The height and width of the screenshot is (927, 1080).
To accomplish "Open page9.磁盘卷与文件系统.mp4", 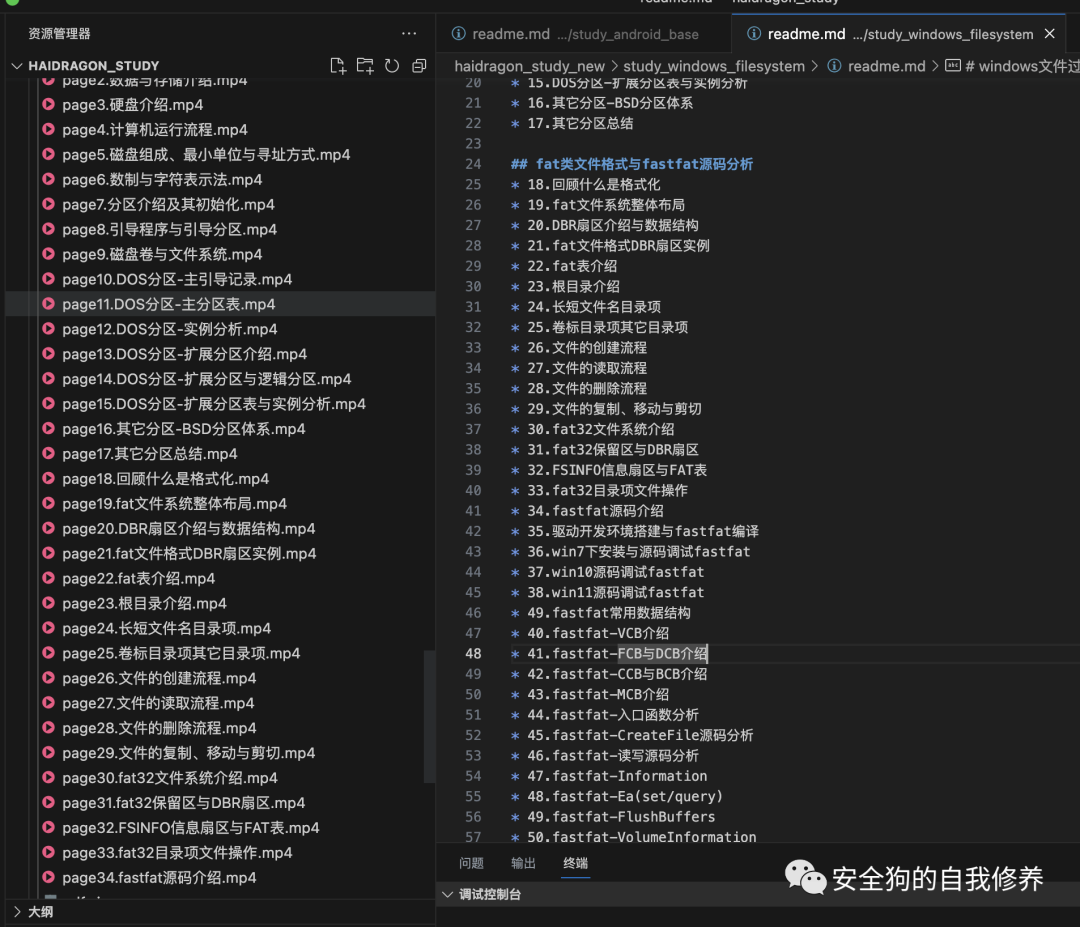I will 162,254.
